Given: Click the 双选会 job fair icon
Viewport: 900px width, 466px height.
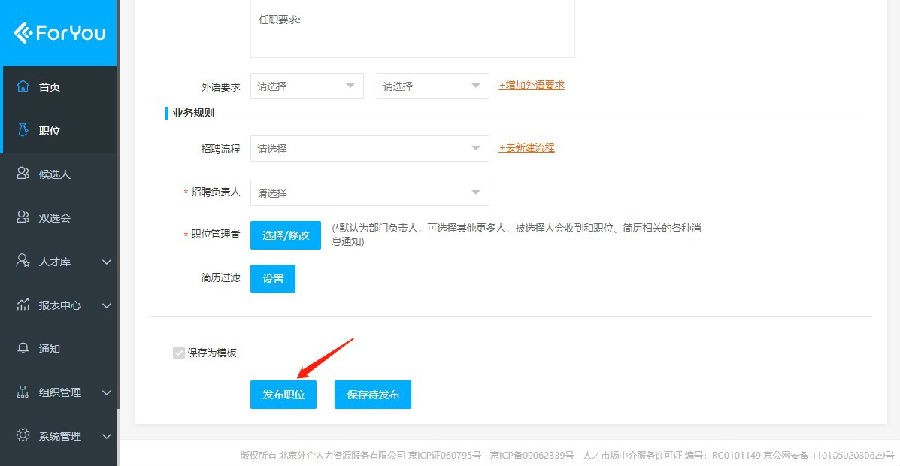Looking at the screenshot, I should 23,217.
